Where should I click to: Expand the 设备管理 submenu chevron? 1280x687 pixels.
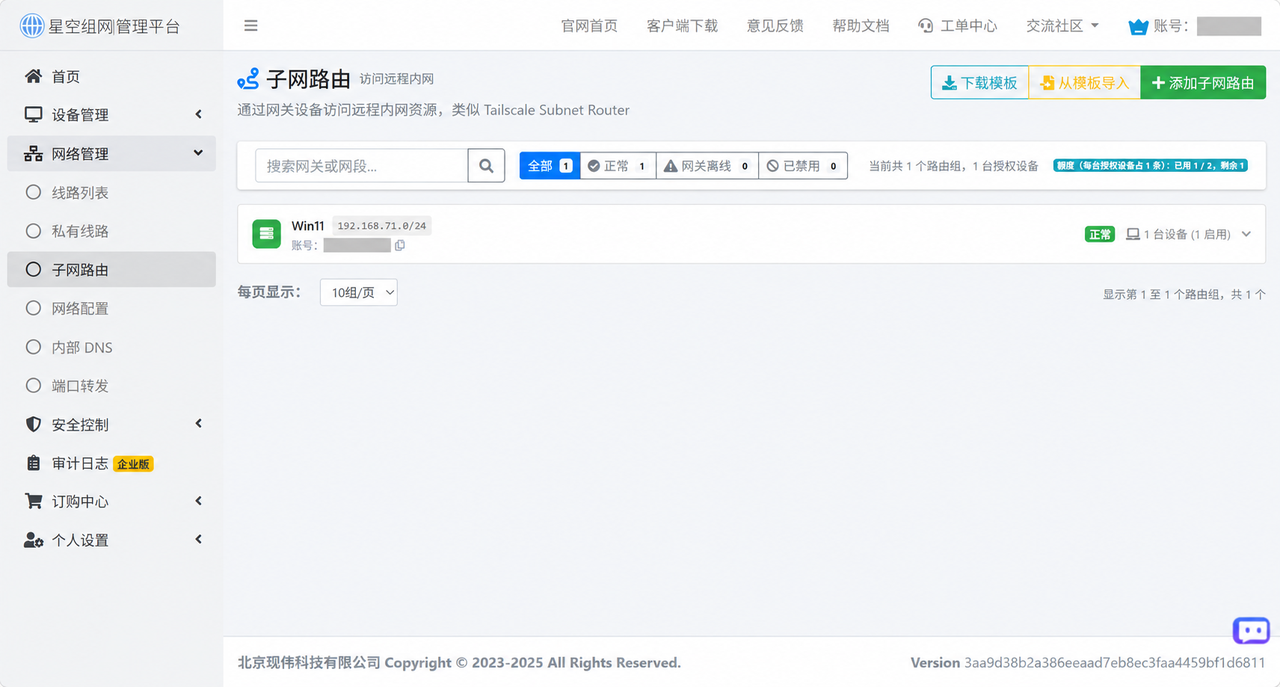(x=198, y=114)
